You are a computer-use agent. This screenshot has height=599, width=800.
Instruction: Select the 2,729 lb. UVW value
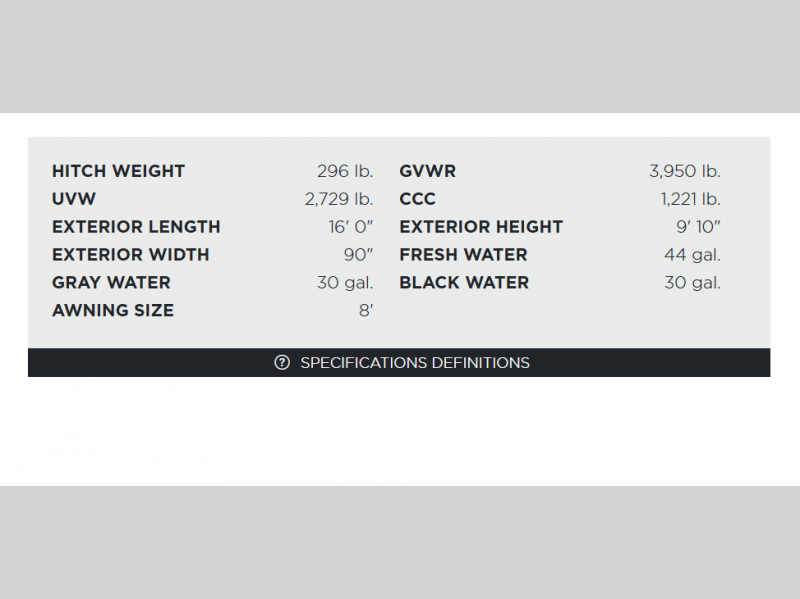(339, 199)
